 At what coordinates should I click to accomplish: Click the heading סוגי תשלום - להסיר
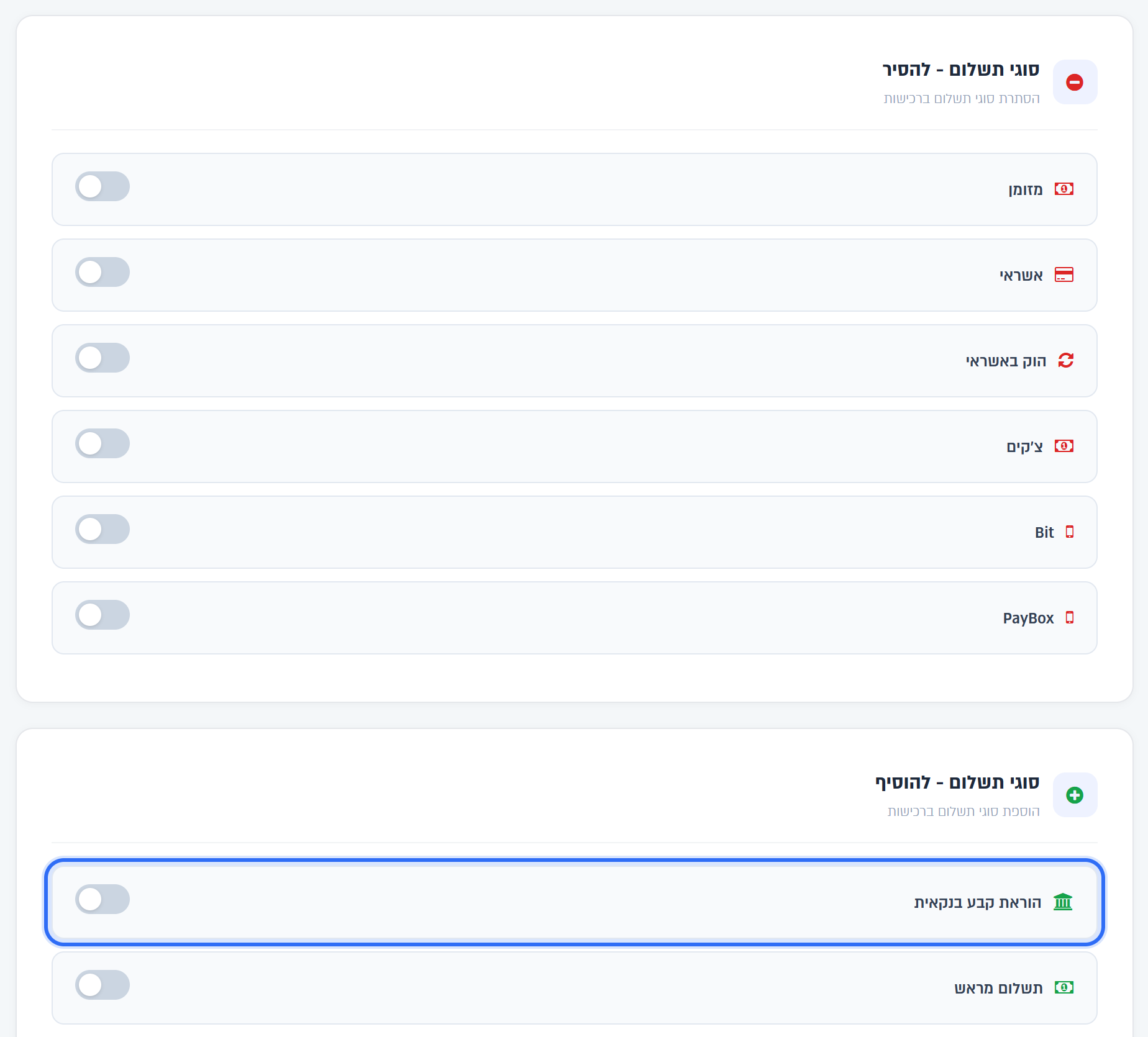pyautogui.click(x=961, y=70)
